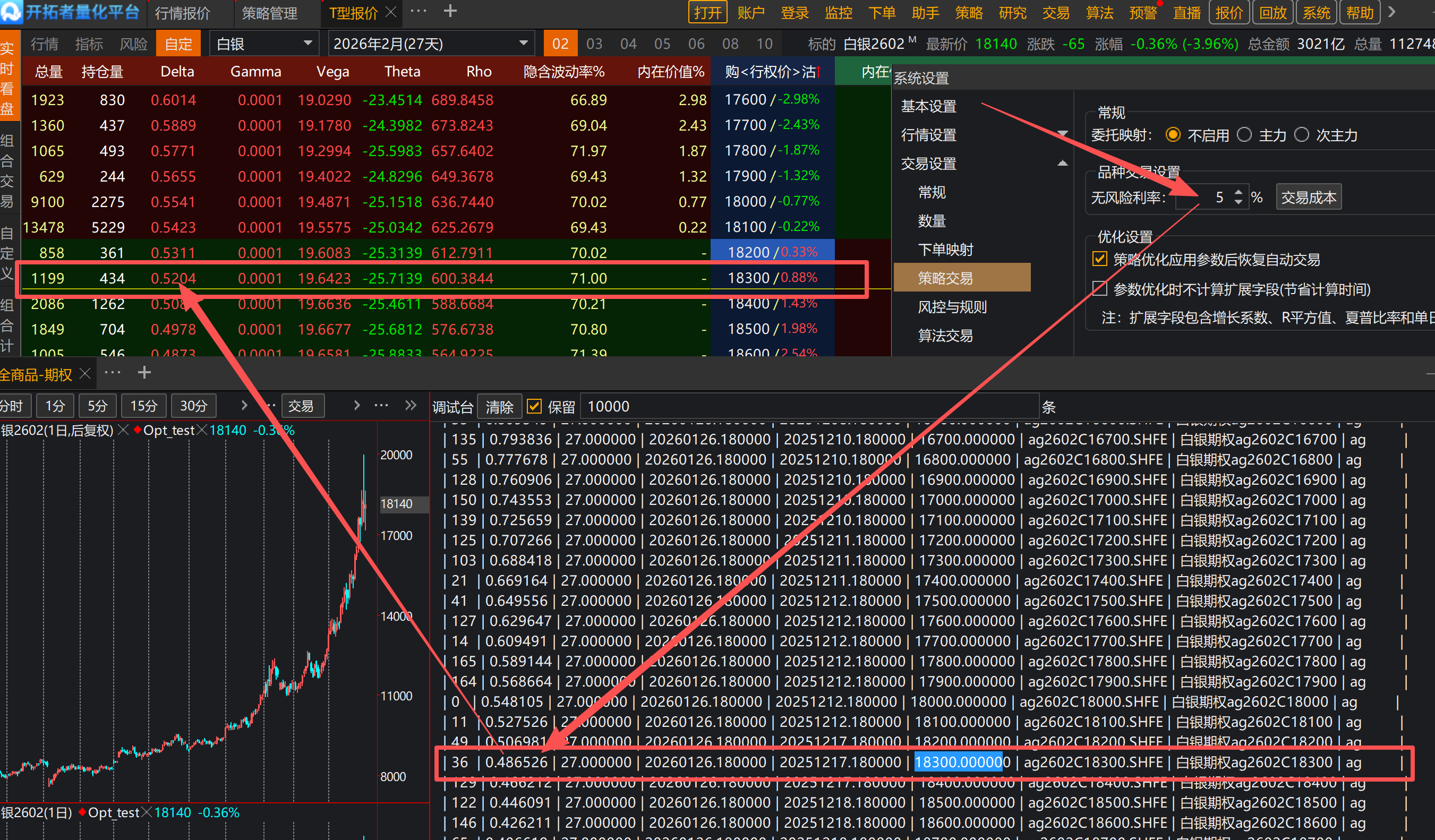Screen dimensions: 1435x840
Task: Increase the 无风险利率 value with the up stepper arrow
Action: pyautogui.click(x=1238, y=193)
